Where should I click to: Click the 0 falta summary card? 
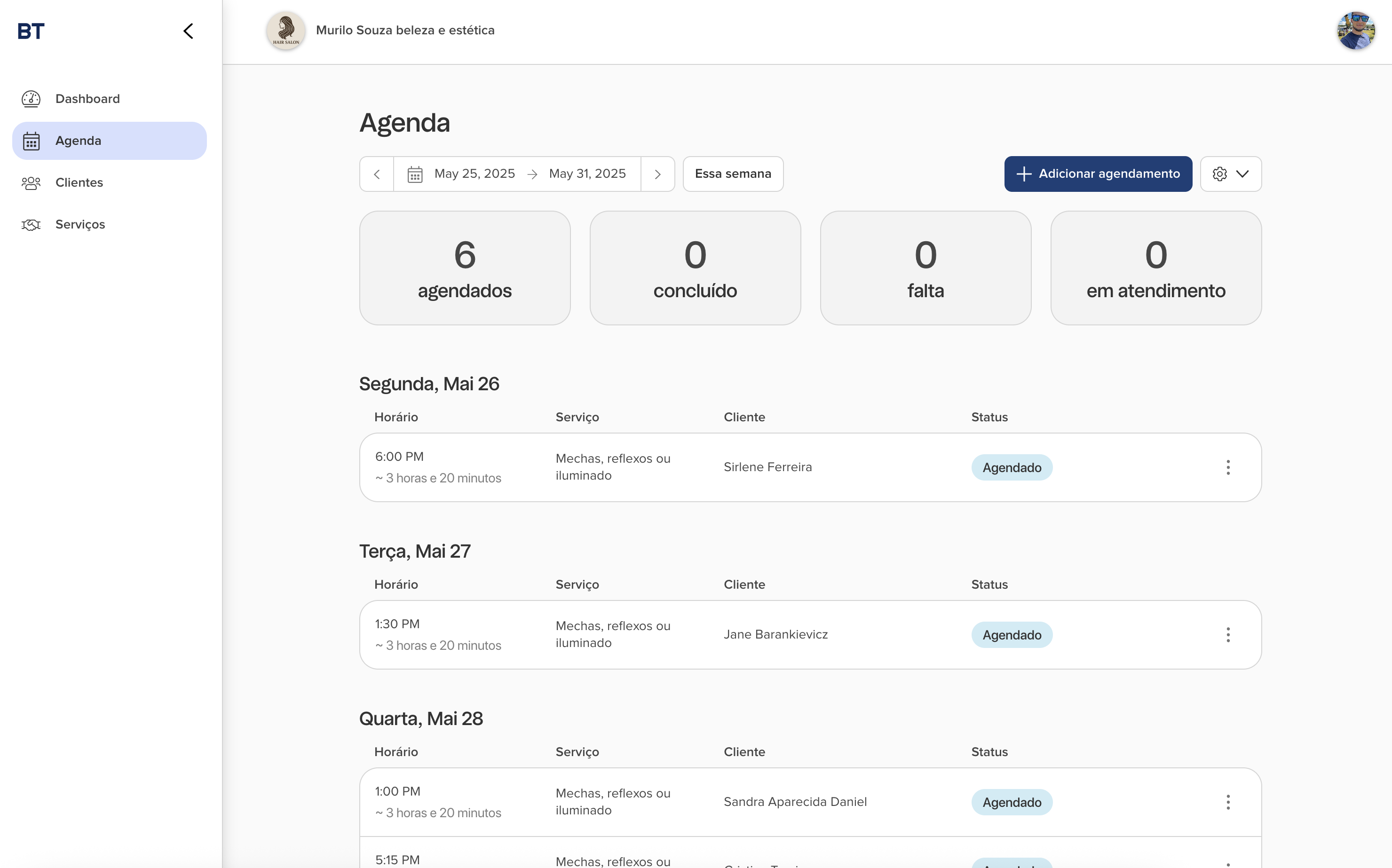tap(925, 268)
